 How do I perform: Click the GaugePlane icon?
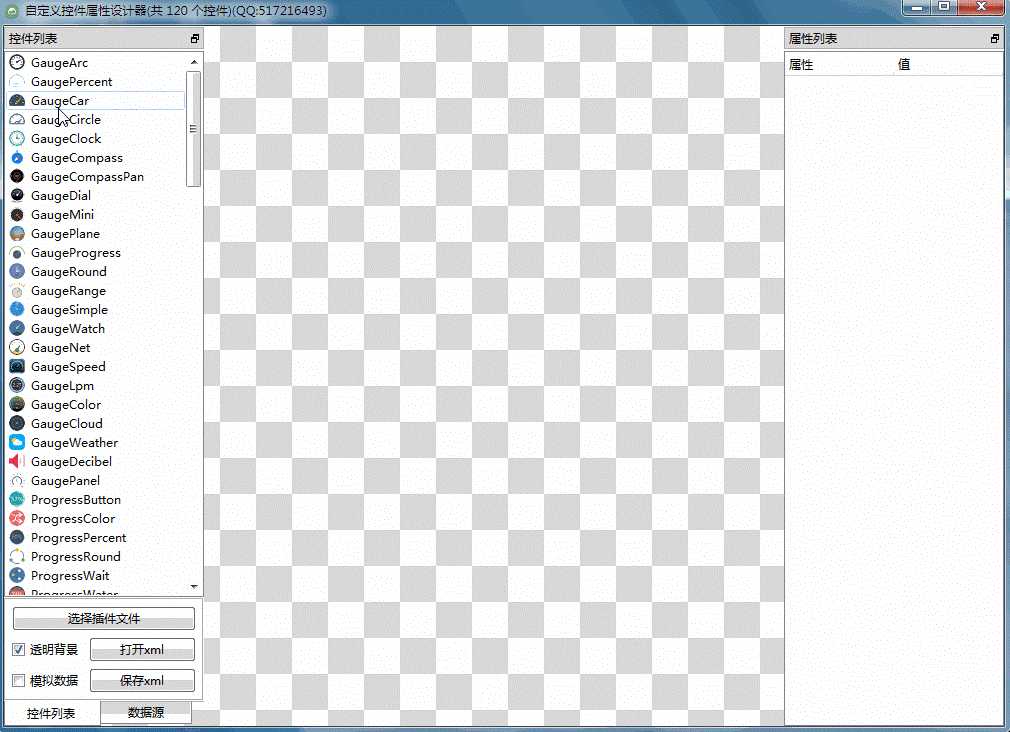click(17, 234)
